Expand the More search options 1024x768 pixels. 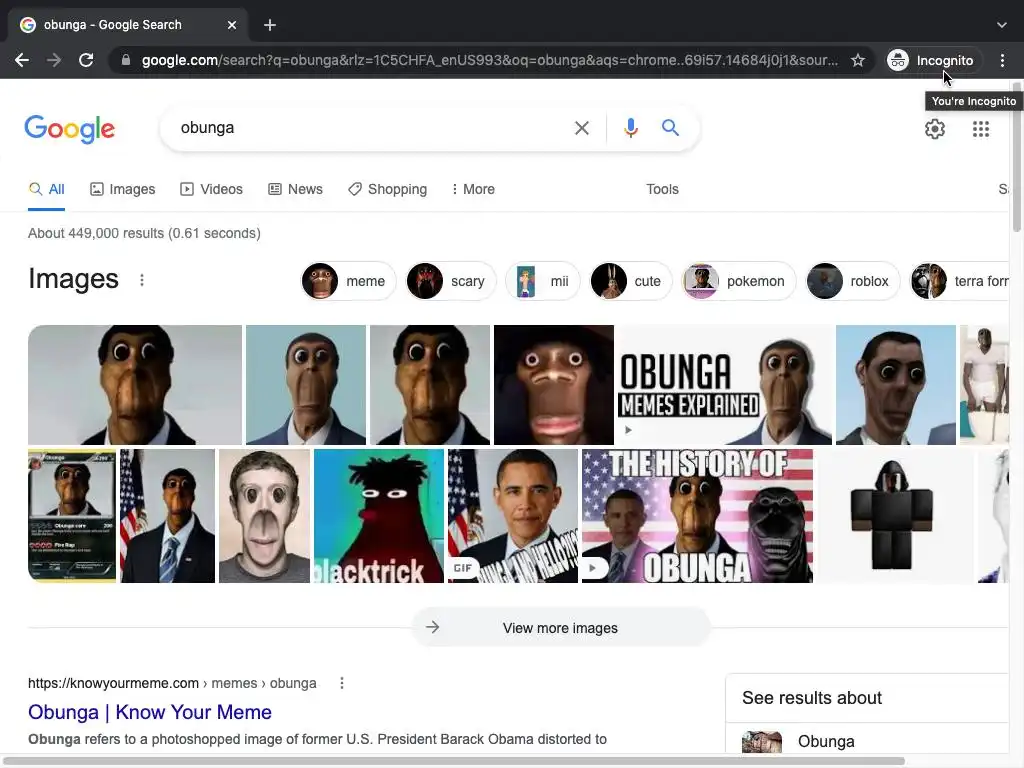click(x=473, y=189)
